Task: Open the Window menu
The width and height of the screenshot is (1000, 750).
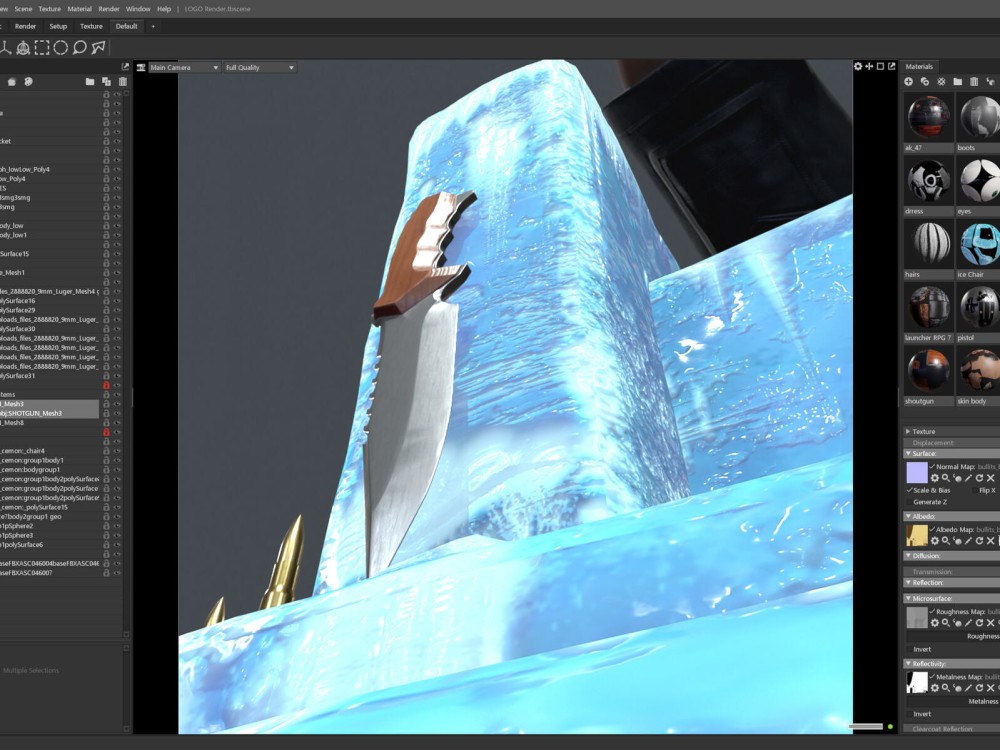Action: click(x=138, y=9)
